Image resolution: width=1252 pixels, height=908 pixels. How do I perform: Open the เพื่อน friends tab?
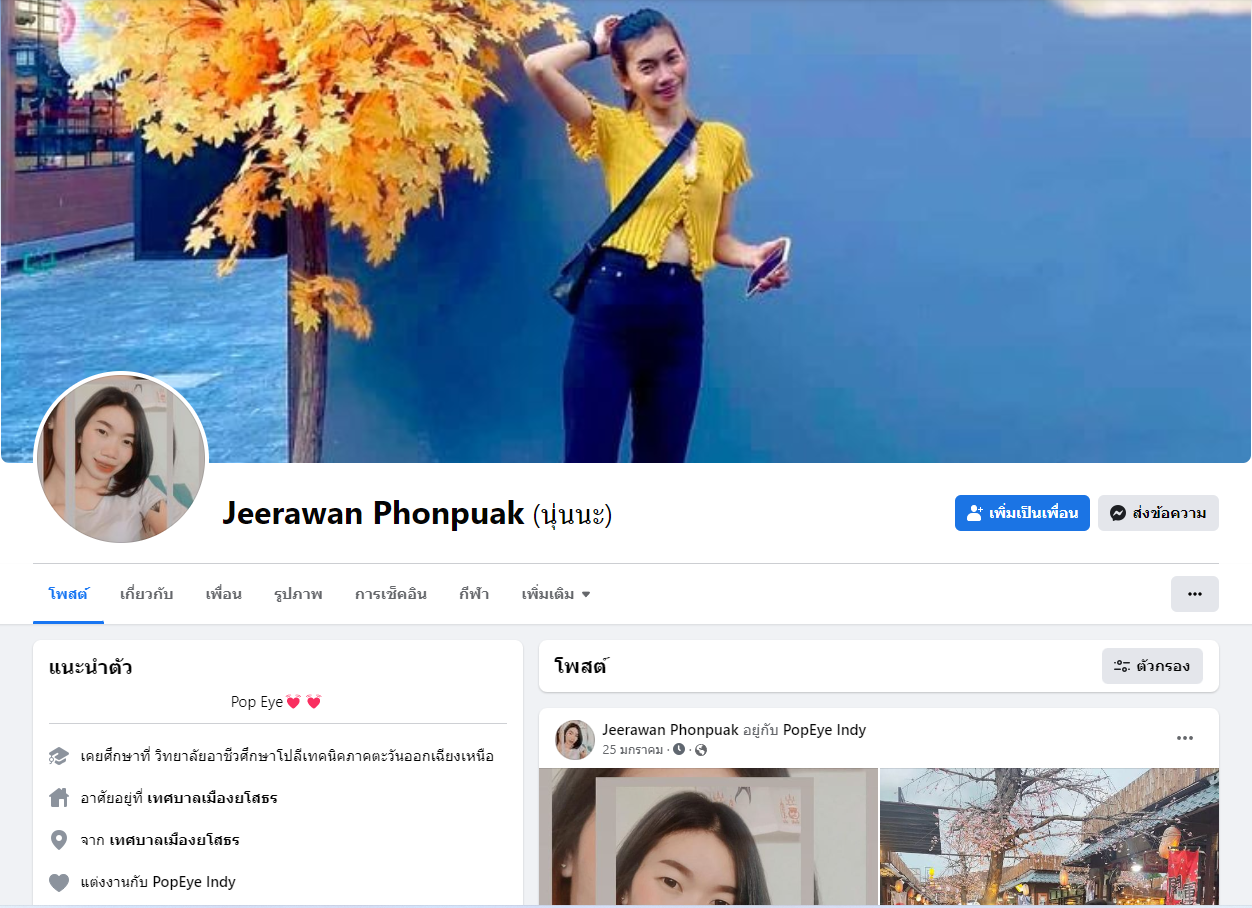pyautogui.click(x=223, y=594)
